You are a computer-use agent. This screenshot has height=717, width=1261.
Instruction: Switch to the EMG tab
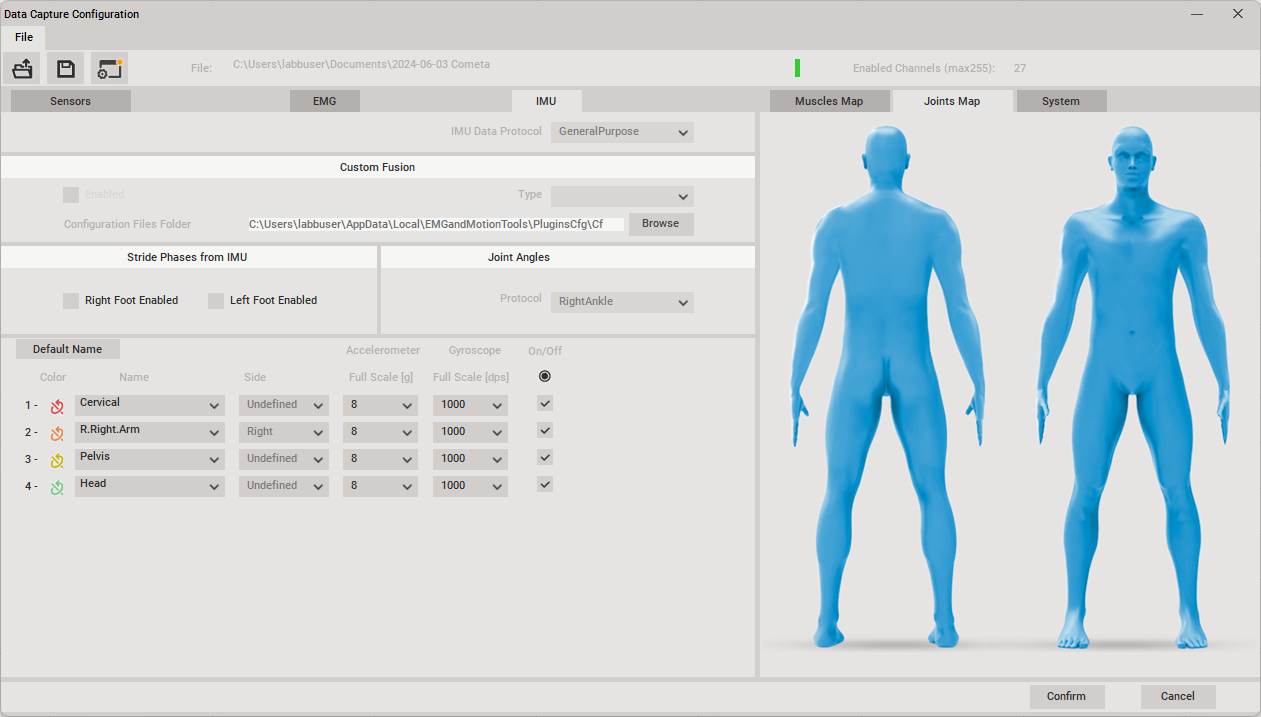pos(325,101)
